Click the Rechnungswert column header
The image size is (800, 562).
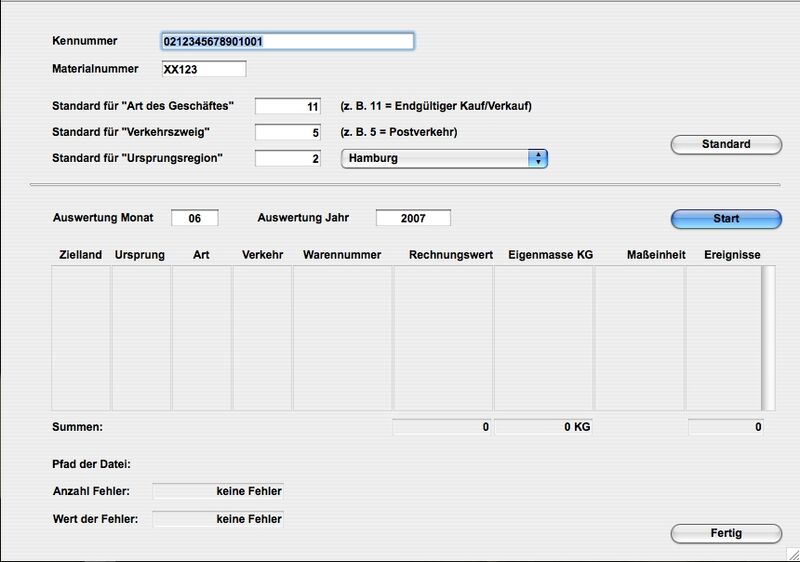pos(450,255)
